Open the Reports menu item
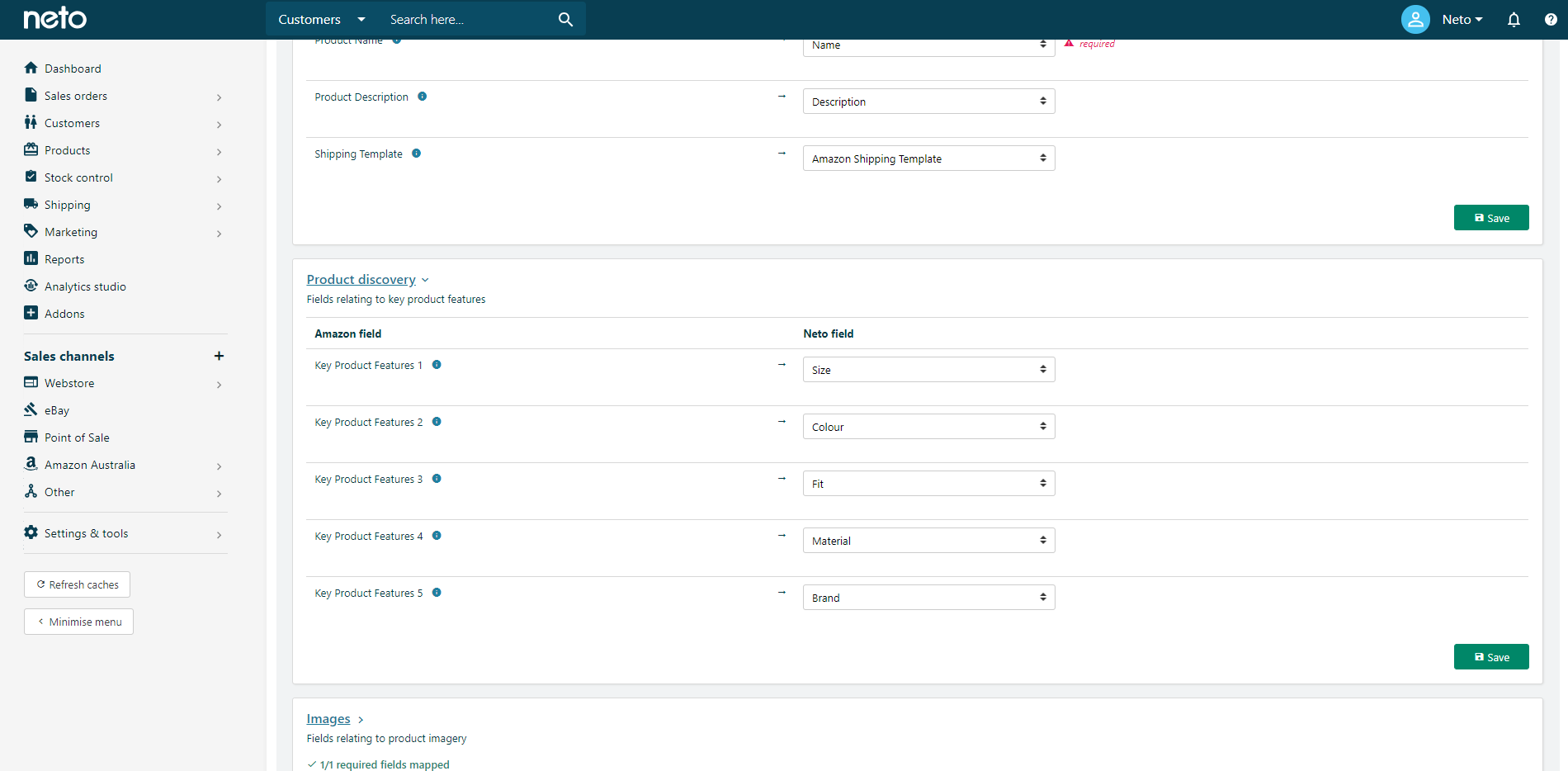The height and width of the screenshot is (771, 1568). pyautogui.click(x=64, y=259)
